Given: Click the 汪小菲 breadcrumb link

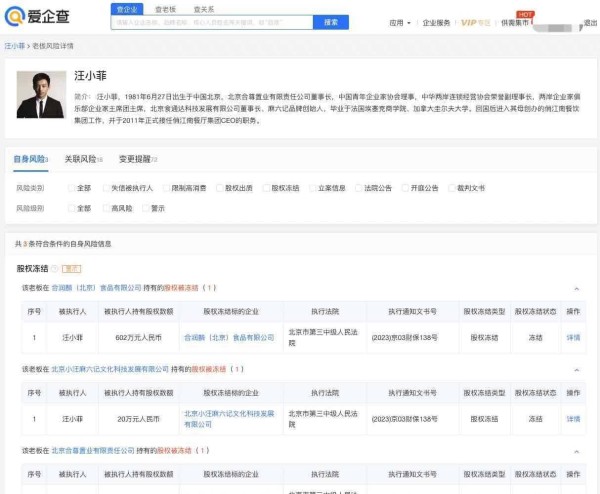Looking at the screenshot, I should coord(15,46).
